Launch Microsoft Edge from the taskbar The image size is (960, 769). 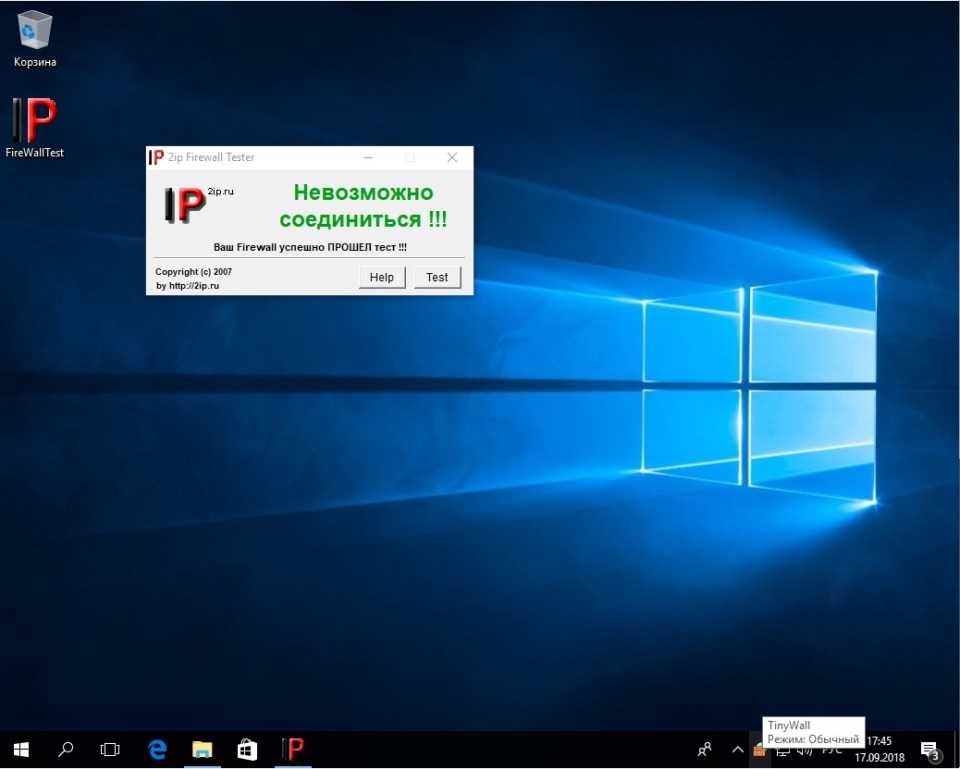157,749
